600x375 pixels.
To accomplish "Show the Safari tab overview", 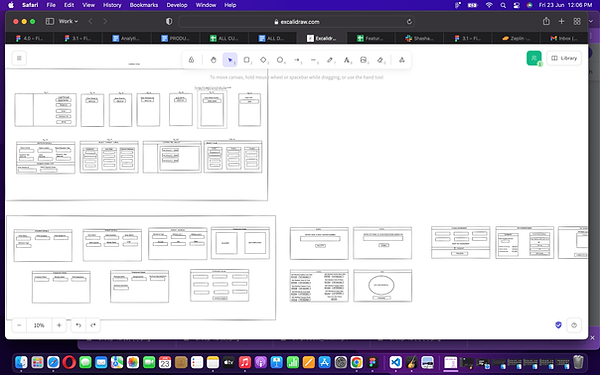I will point(577,21).
